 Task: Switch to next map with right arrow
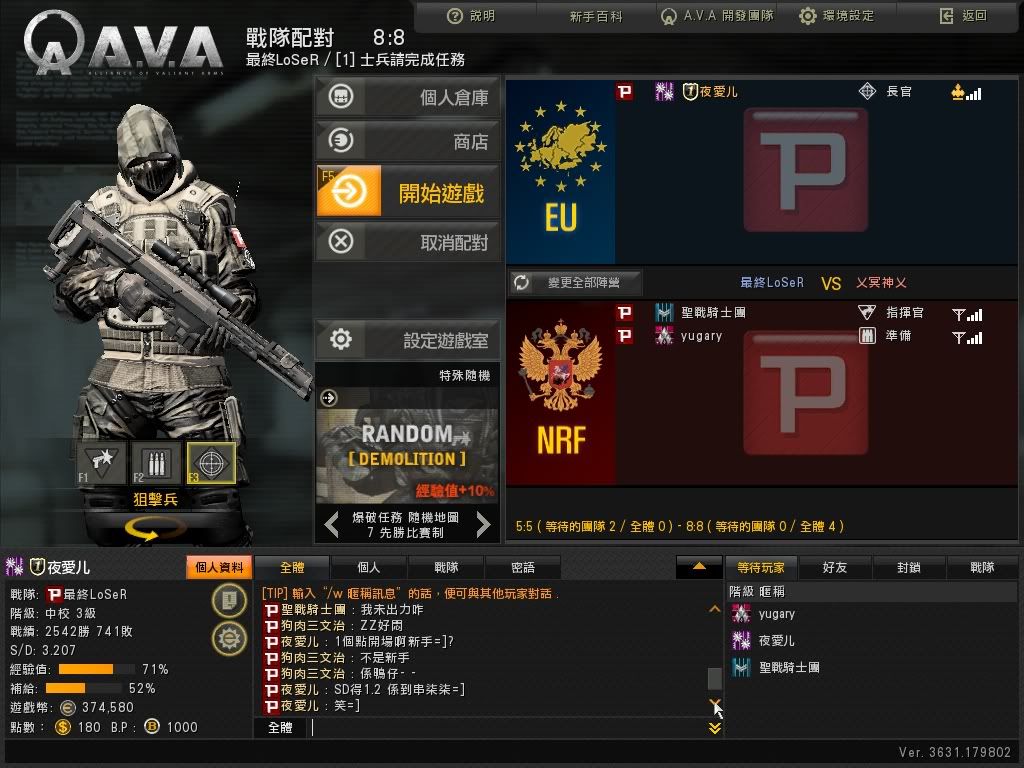pos(483,524)
